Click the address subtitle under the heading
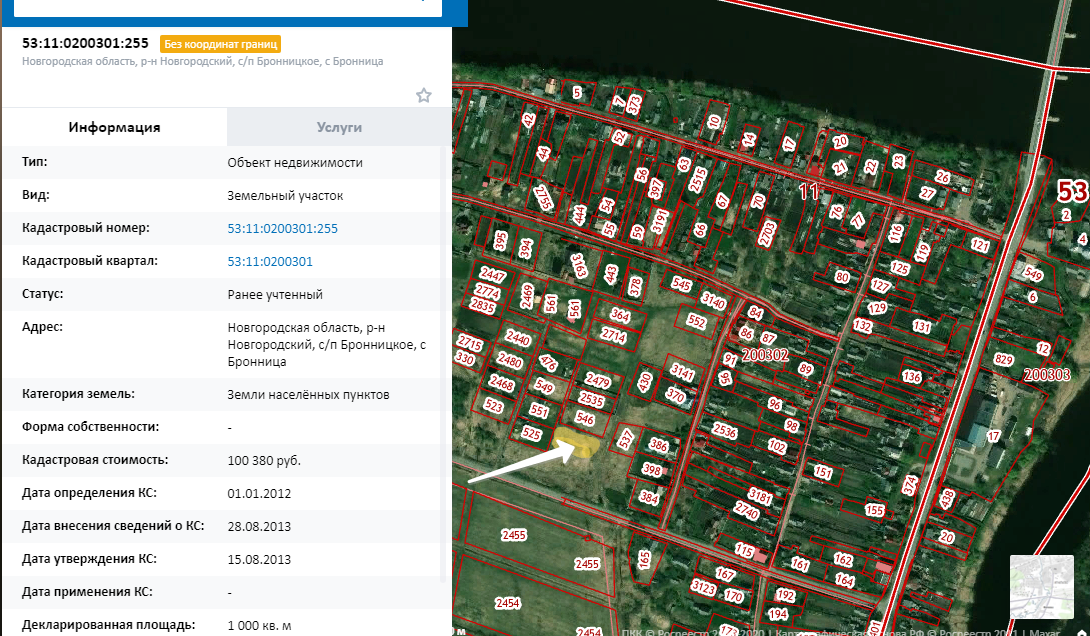Viewport: 1090px width, 636px height. pyautogui.click(x=202, y=61)
